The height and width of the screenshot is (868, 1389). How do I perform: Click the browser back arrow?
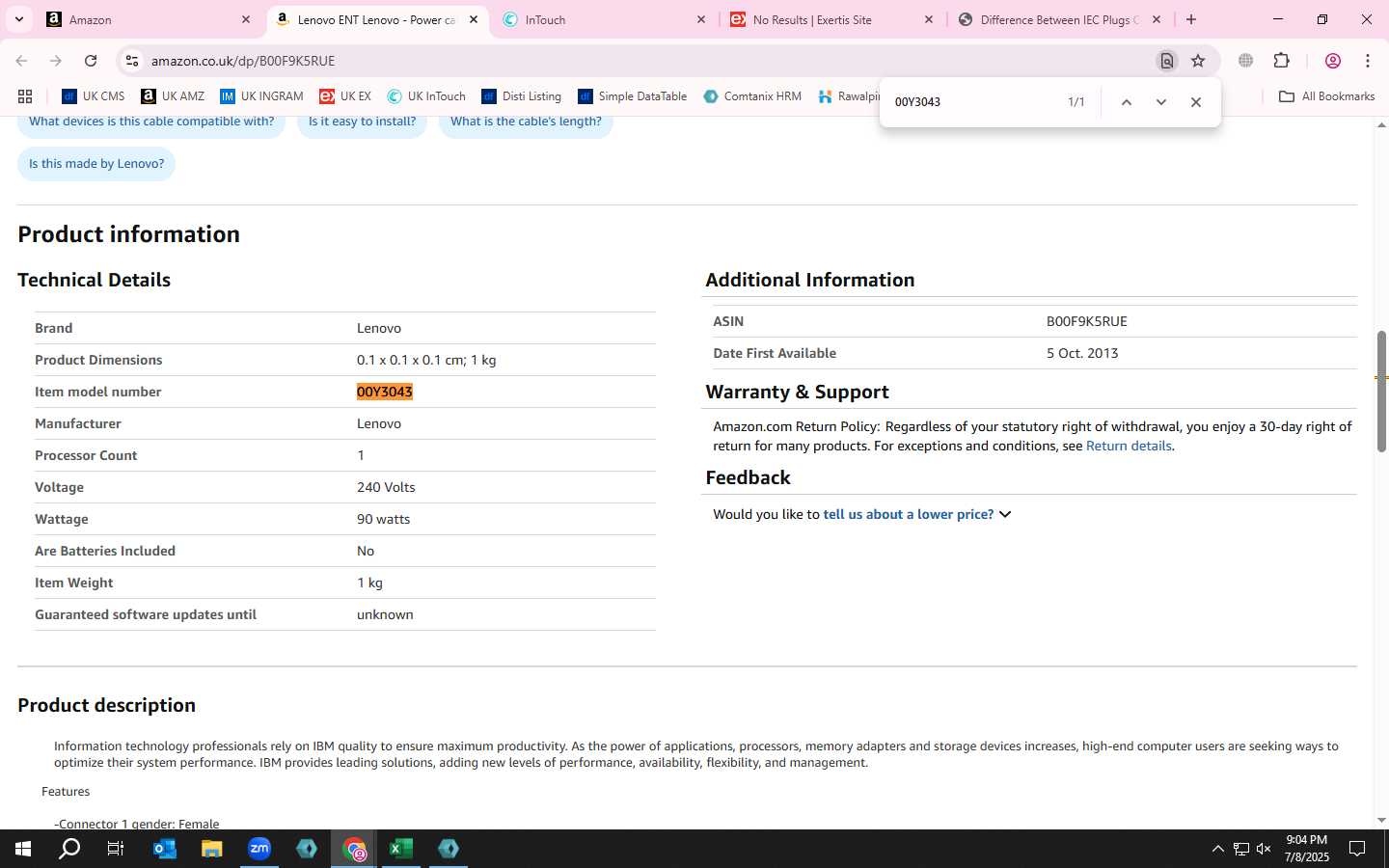pyautogui.click(x=21, y=61)
